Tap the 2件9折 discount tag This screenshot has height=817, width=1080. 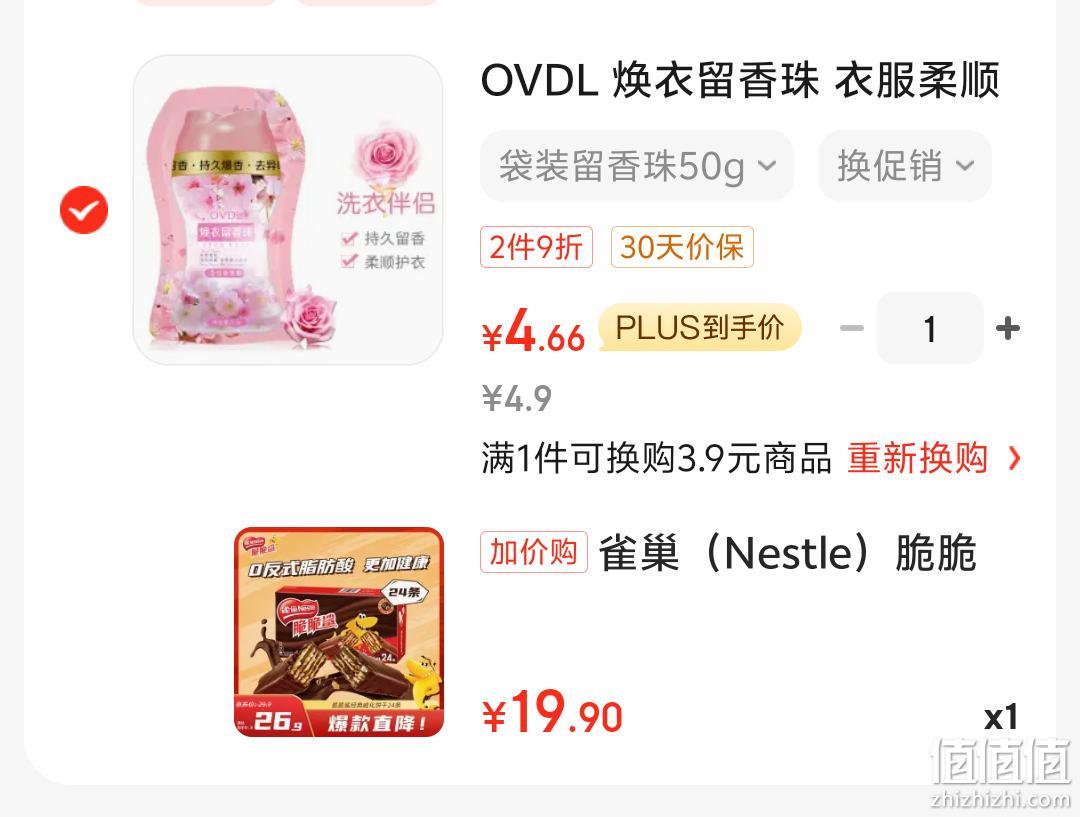click(x=536, y=247)
